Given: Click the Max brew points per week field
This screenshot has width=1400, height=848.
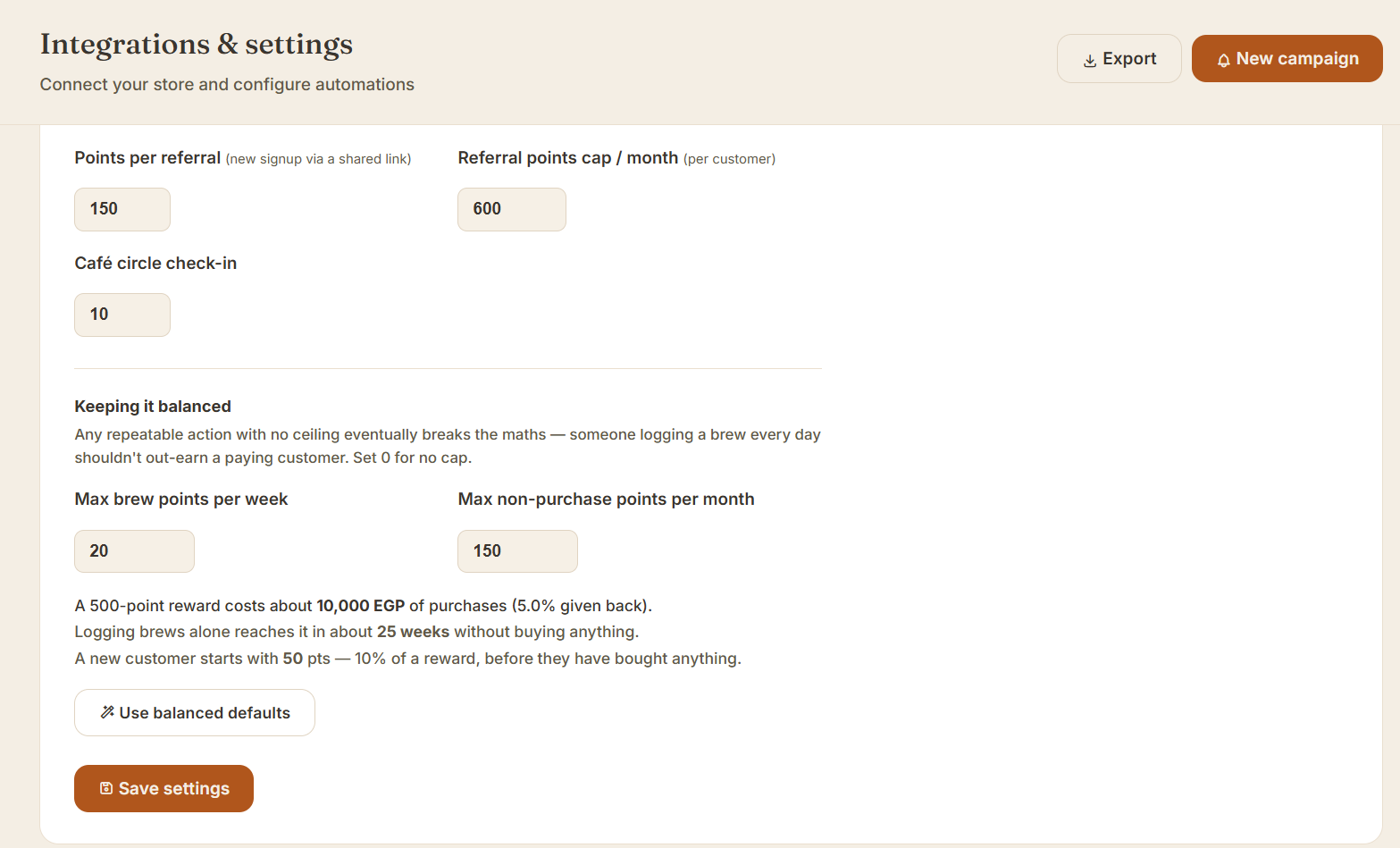Looking at the screenshot, I should [x=135, y=551].
